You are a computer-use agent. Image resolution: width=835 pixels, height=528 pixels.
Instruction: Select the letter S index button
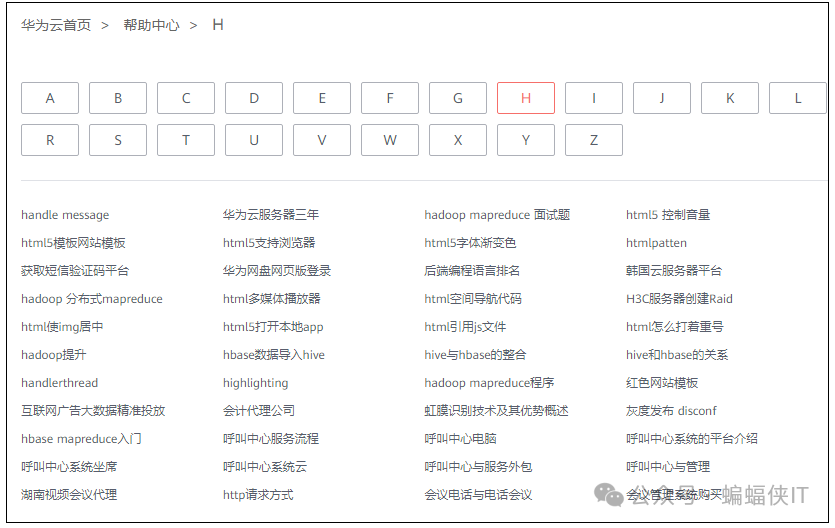118,140
